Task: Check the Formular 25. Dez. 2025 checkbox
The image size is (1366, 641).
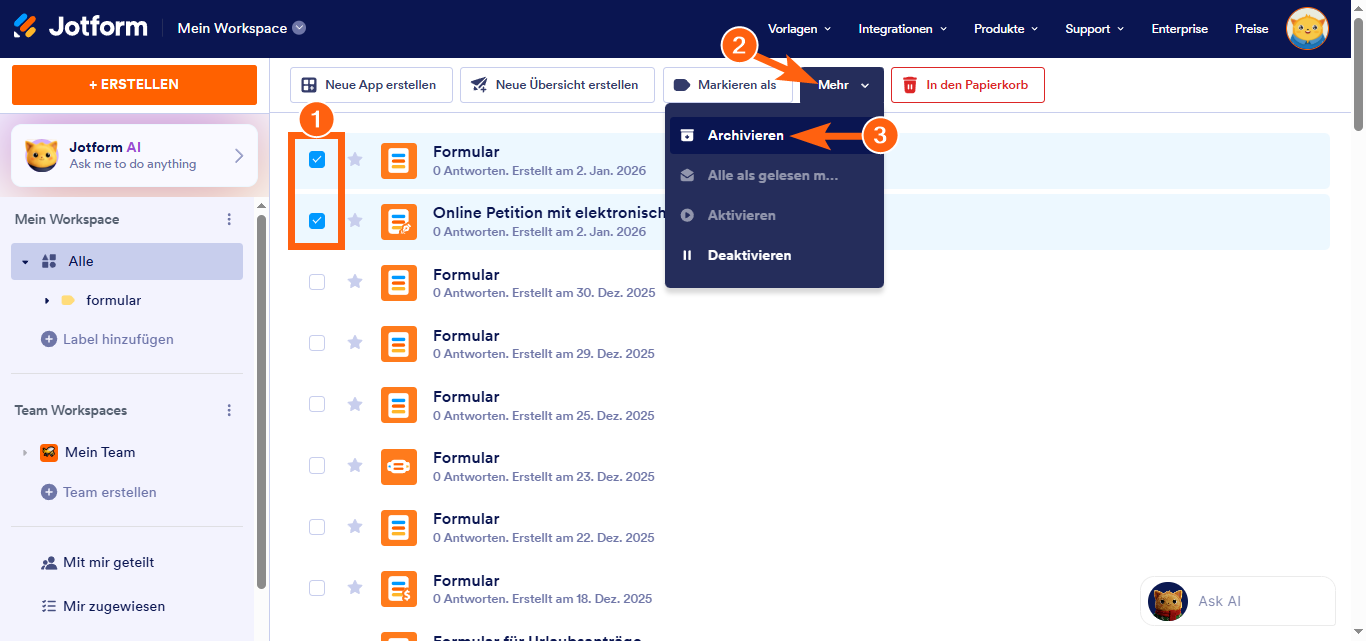Action: [x=317, y=404]
